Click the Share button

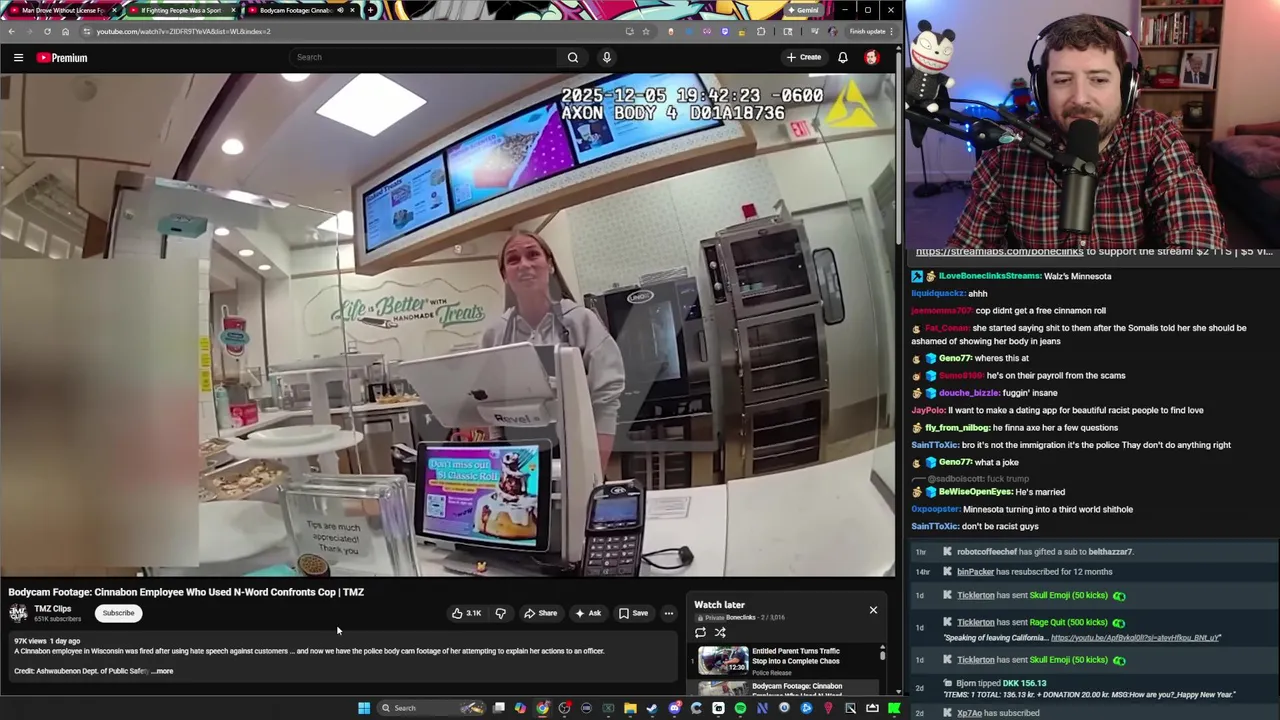[x=541, y=613]
